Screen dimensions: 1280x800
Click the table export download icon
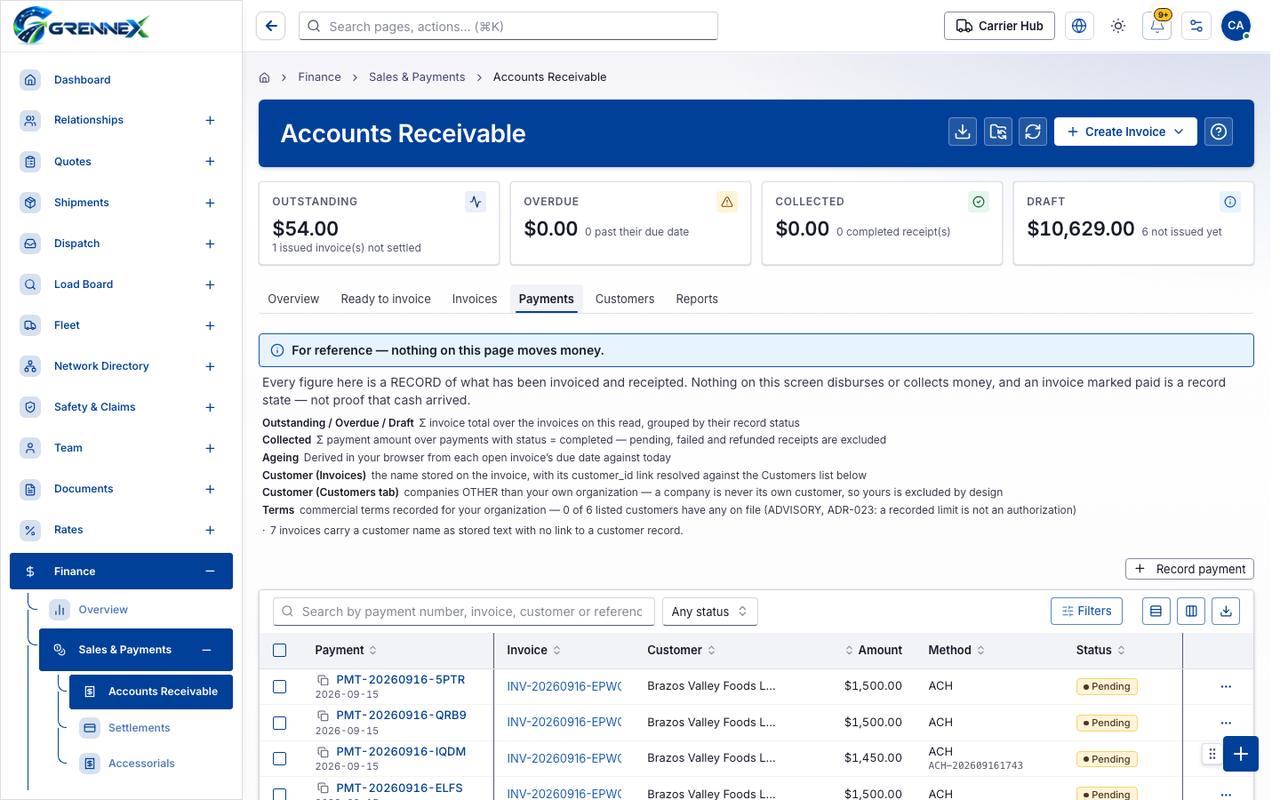(1226, 611)
